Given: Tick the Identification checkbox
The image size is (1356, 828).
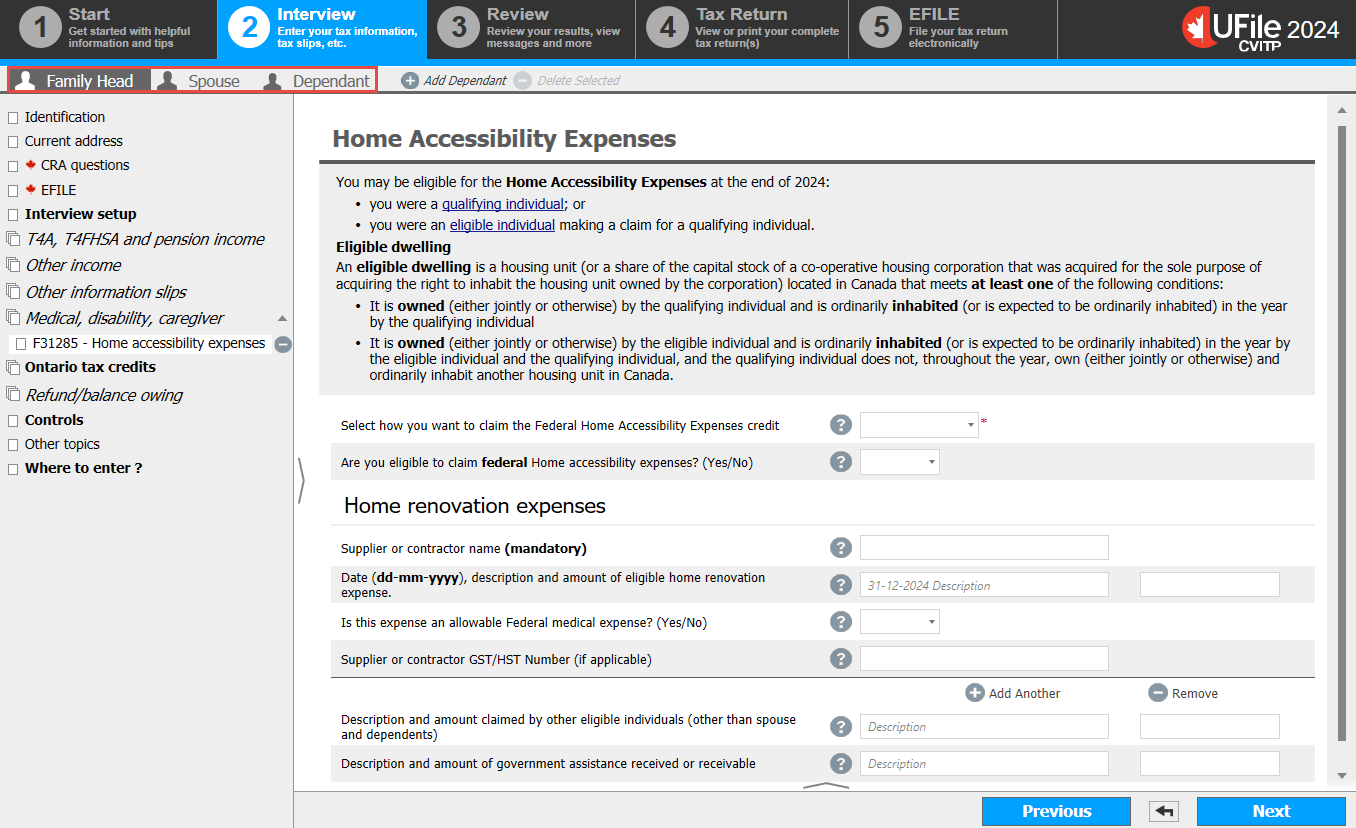Looking at the screenshot, I should click(13, 118).
